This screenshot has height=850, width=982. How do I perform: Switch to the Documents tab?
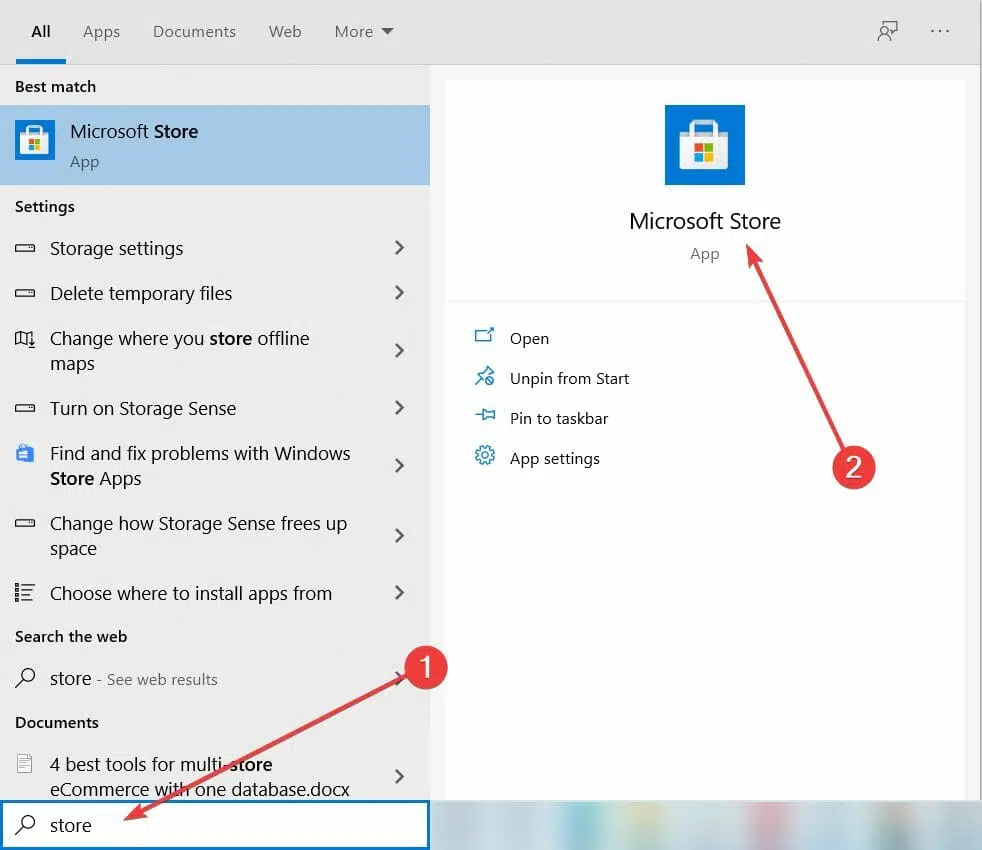point(194,31)
